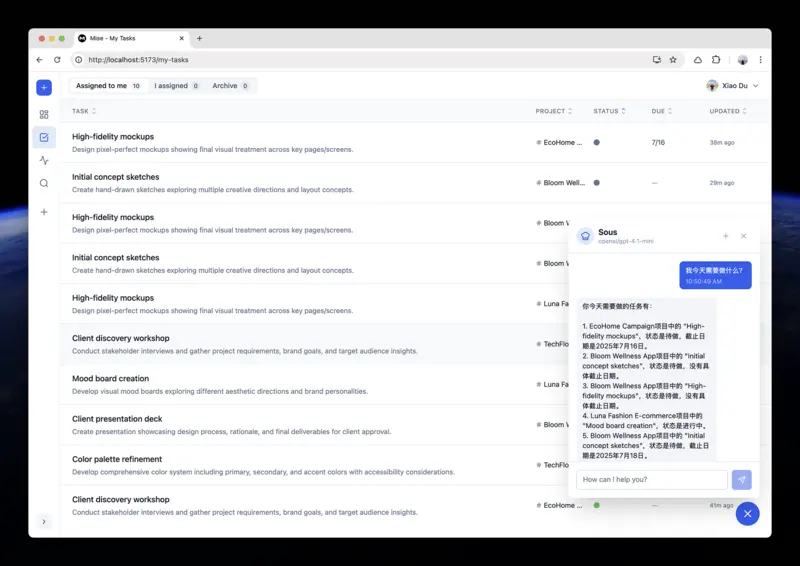Dismiss the chat with blue round button
Viewport: 800px width, 566px height.
(x=747, y=513)
